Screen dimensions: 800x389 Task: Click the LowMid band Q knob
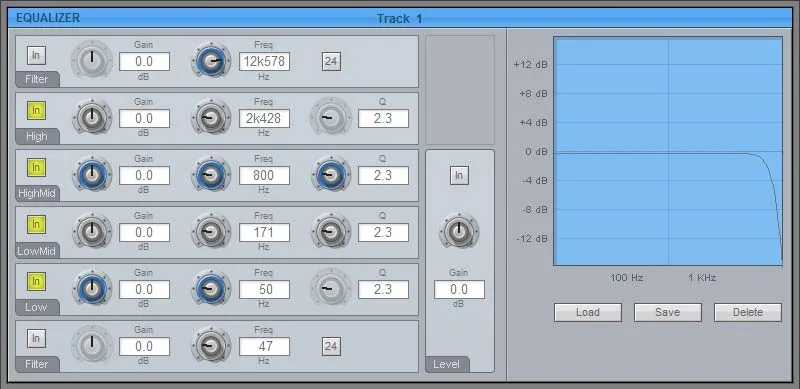coord(331,232)
